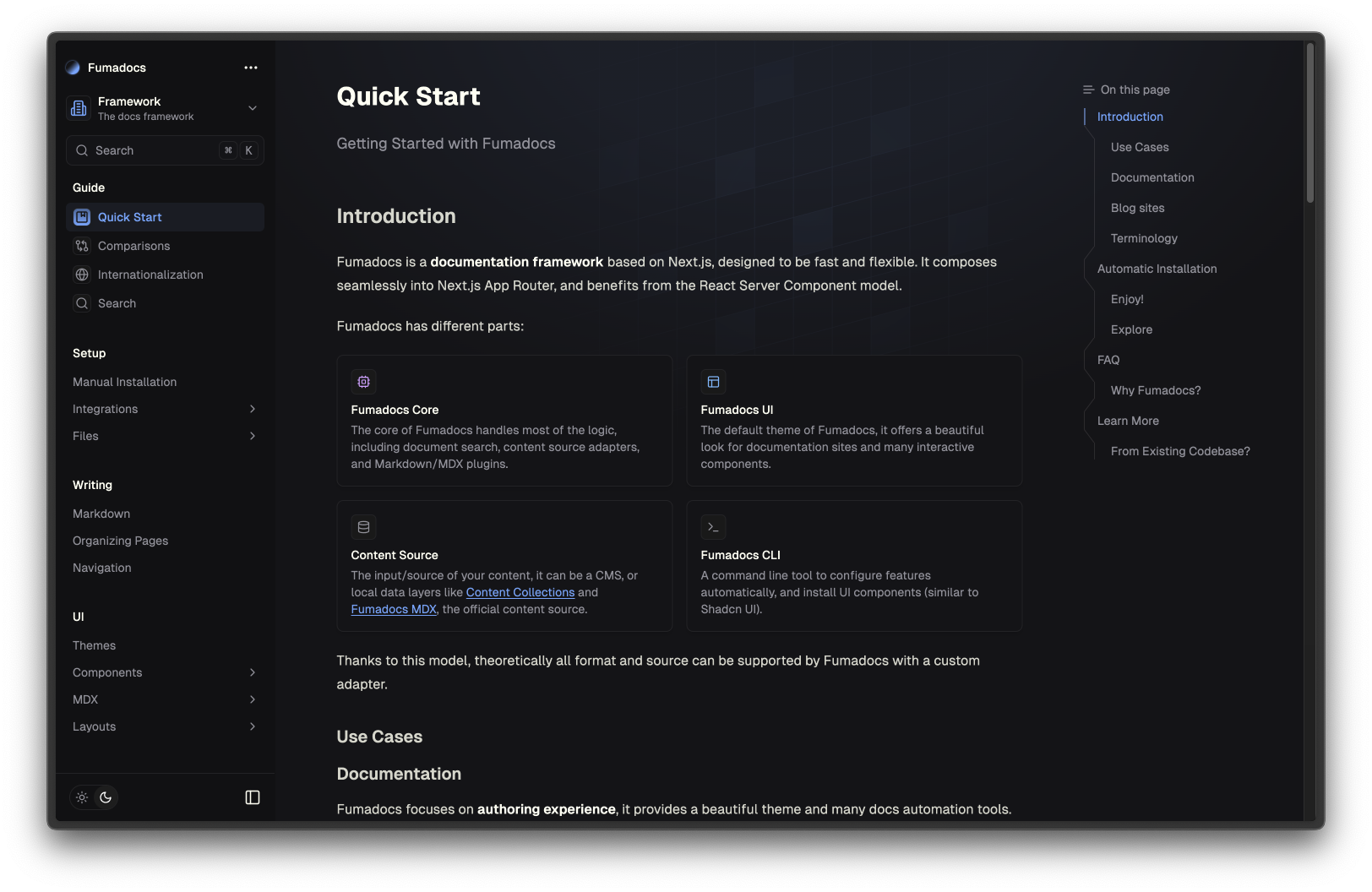Click the Fumadocs UI layout icon

tap(713, 382)
